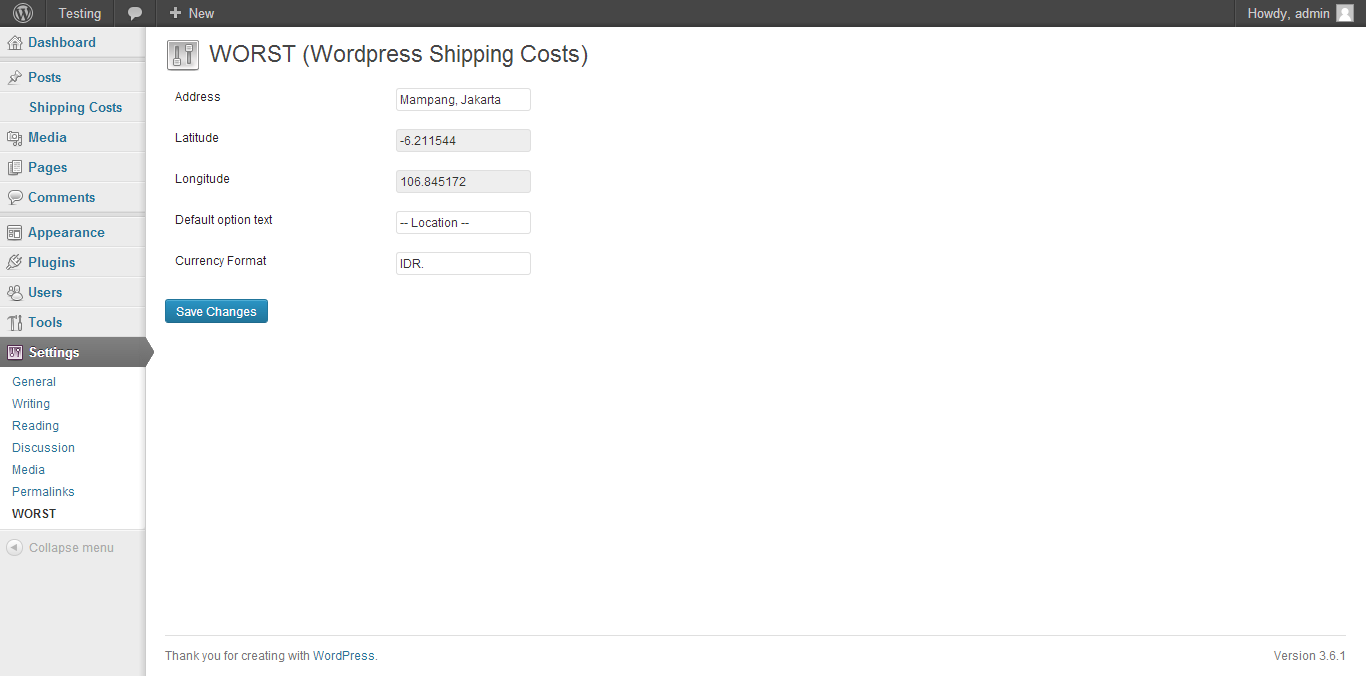Open Media settings submenu
Viewport: 1366px width, 676px height.
tap(28, 470)
